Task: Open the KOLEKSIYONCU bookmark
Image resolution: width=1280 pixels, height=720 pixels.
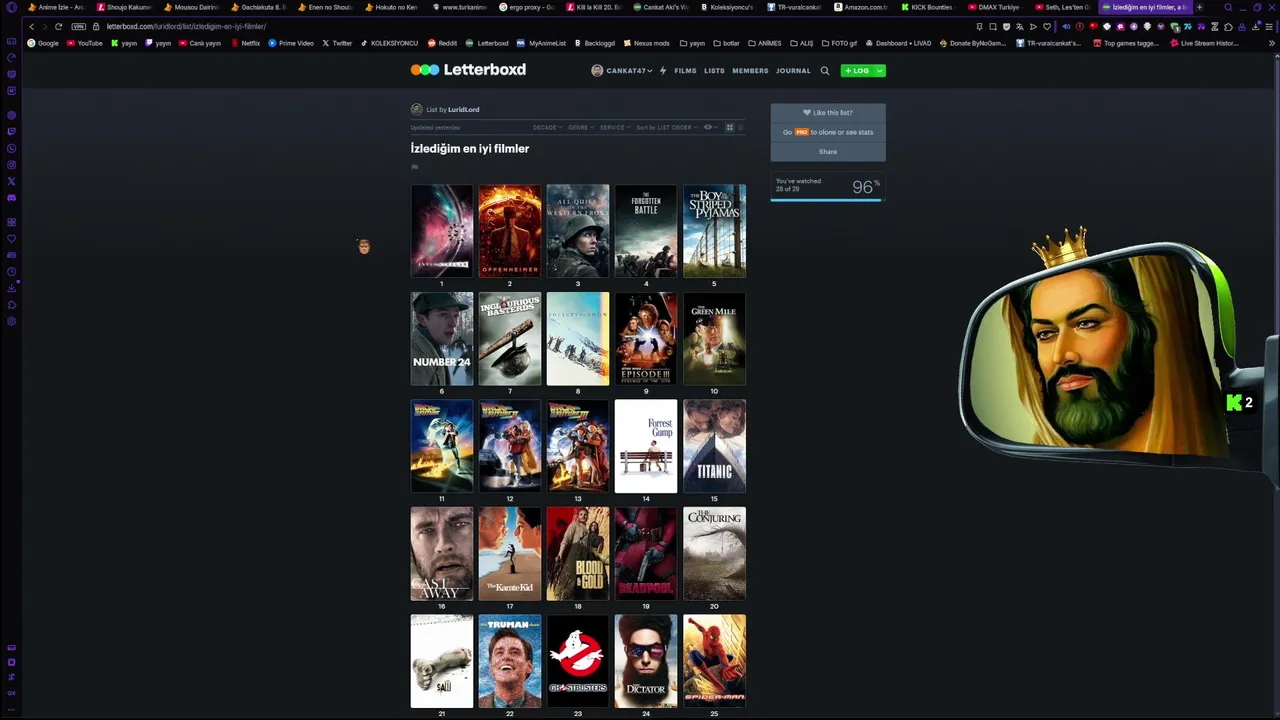Action: point(389,43)
